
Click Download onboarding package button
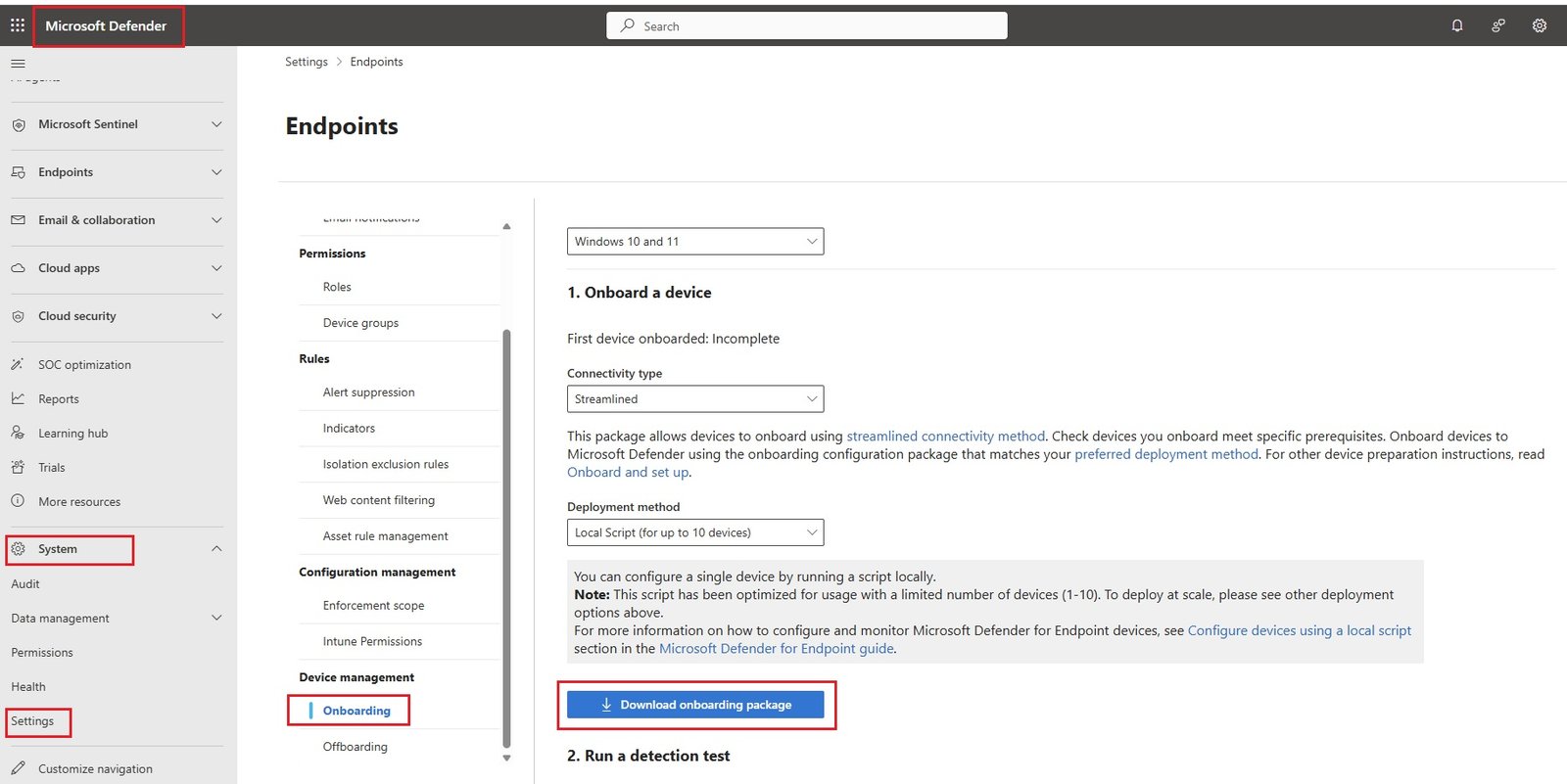(695, 705)
